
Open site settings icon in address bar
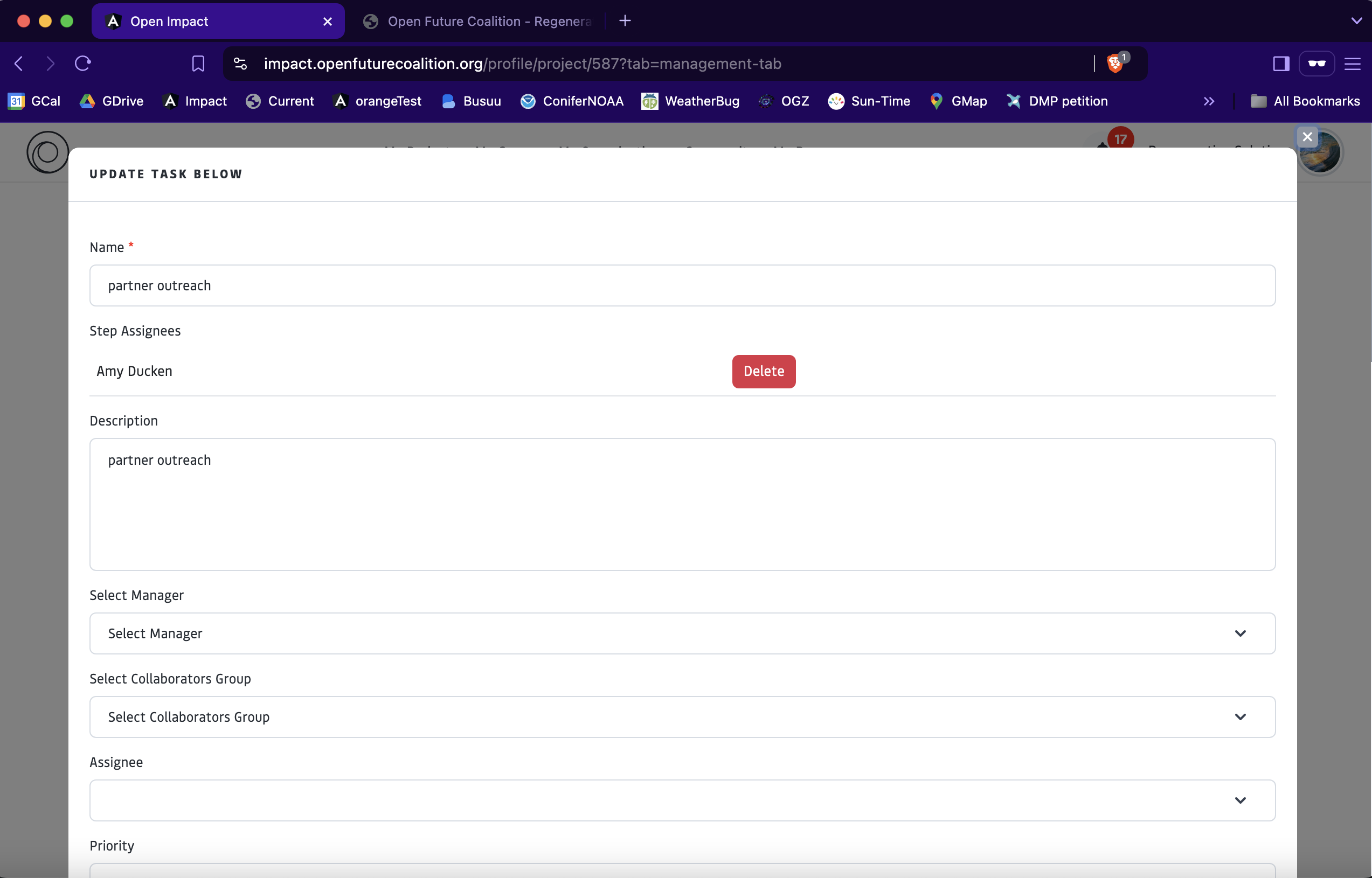click(x=241, y=63)
